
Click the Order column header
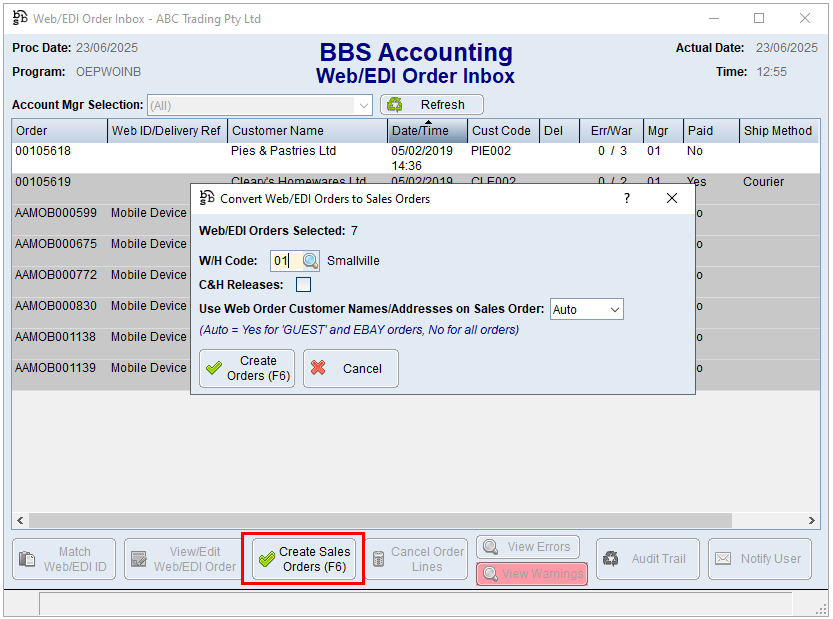tap(58, 131)
